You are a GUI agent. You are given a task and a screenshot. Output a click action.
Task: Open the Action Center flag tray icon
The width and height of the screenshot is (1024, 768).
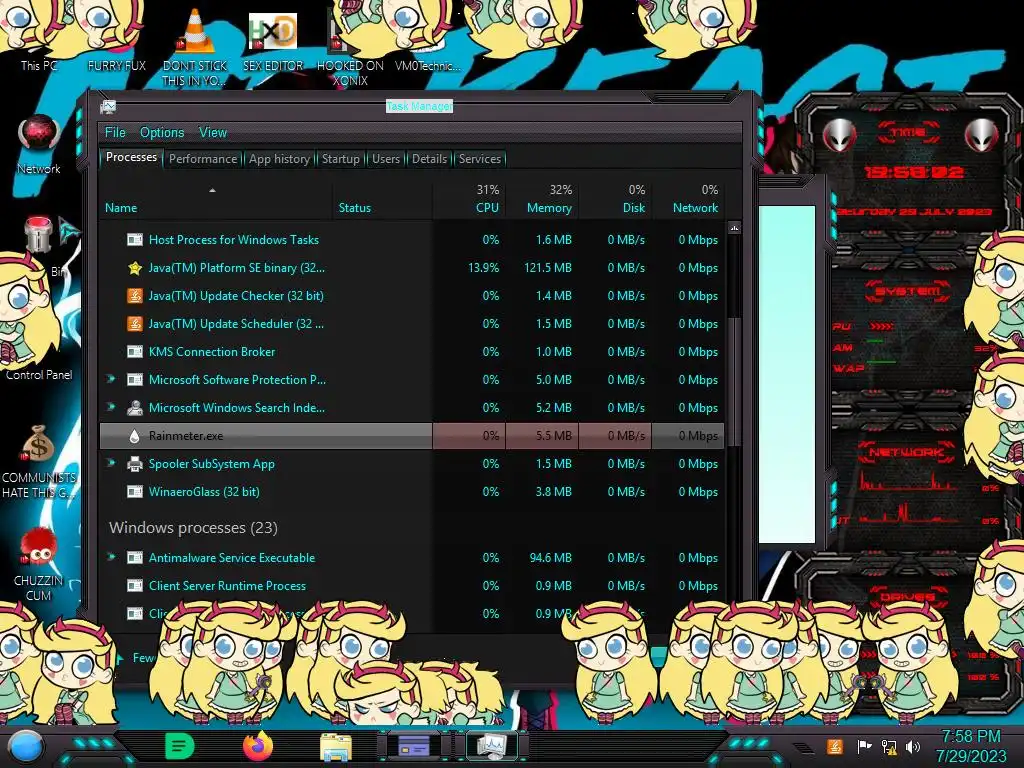tap(864, 746)
